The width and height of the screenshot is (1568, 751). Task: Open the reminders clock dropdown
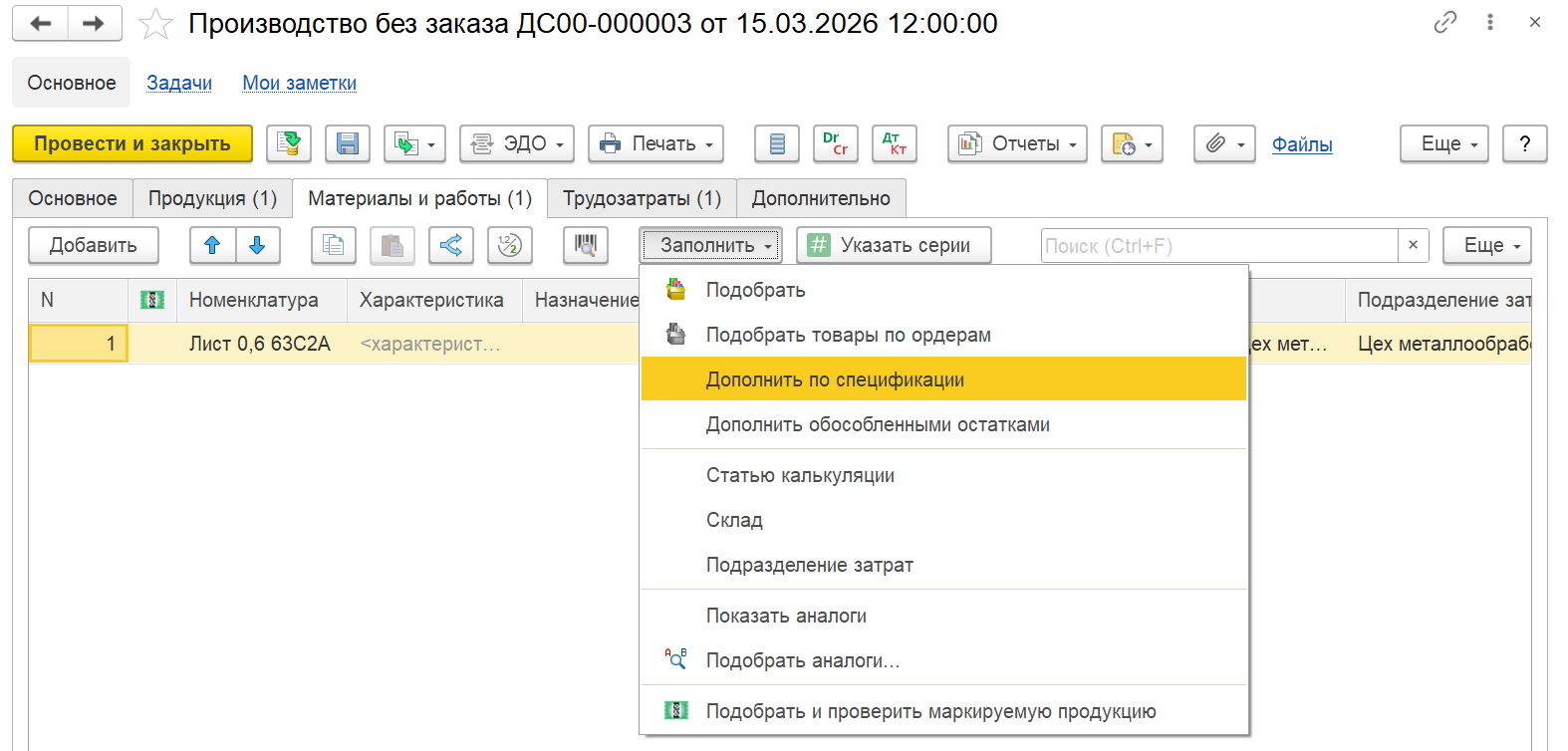(x=1132, y=143)
